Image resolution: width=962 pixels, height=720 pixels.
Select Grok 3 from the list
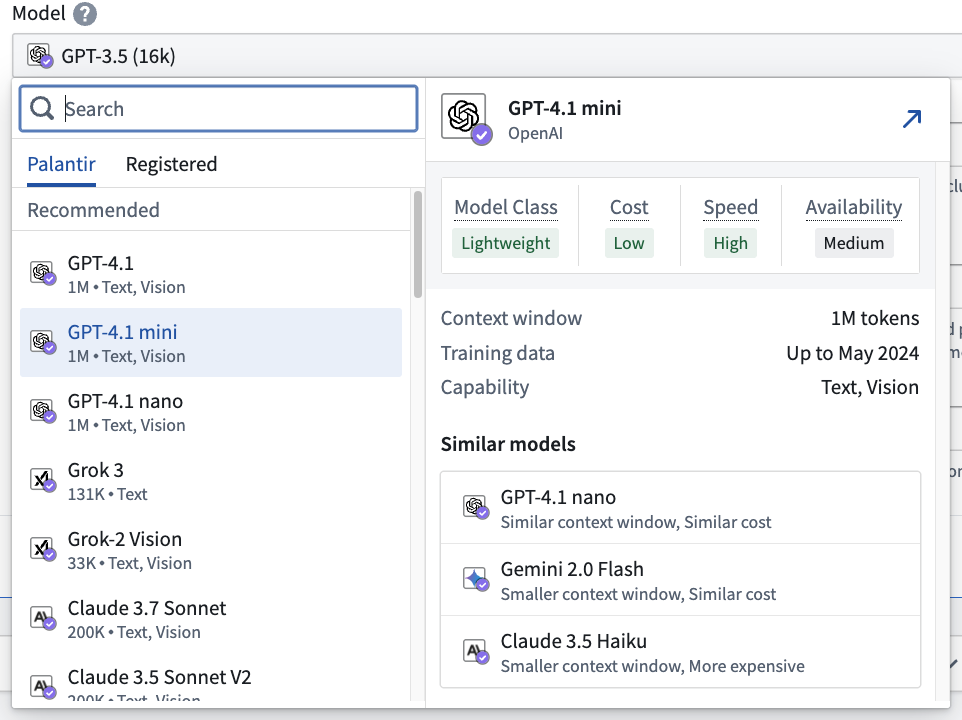tap(211, 480)
